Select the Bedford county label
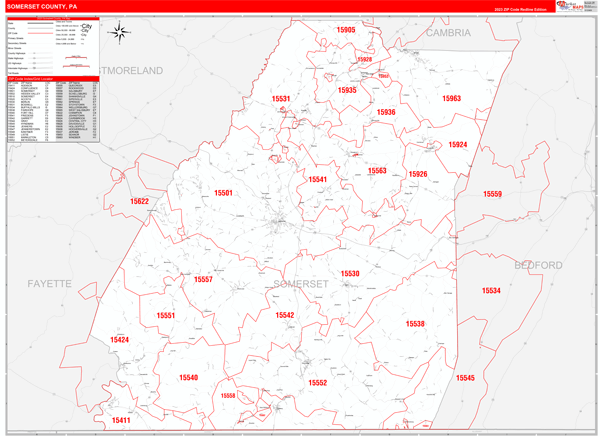The image size is (600, 436). tap(539, 265)
